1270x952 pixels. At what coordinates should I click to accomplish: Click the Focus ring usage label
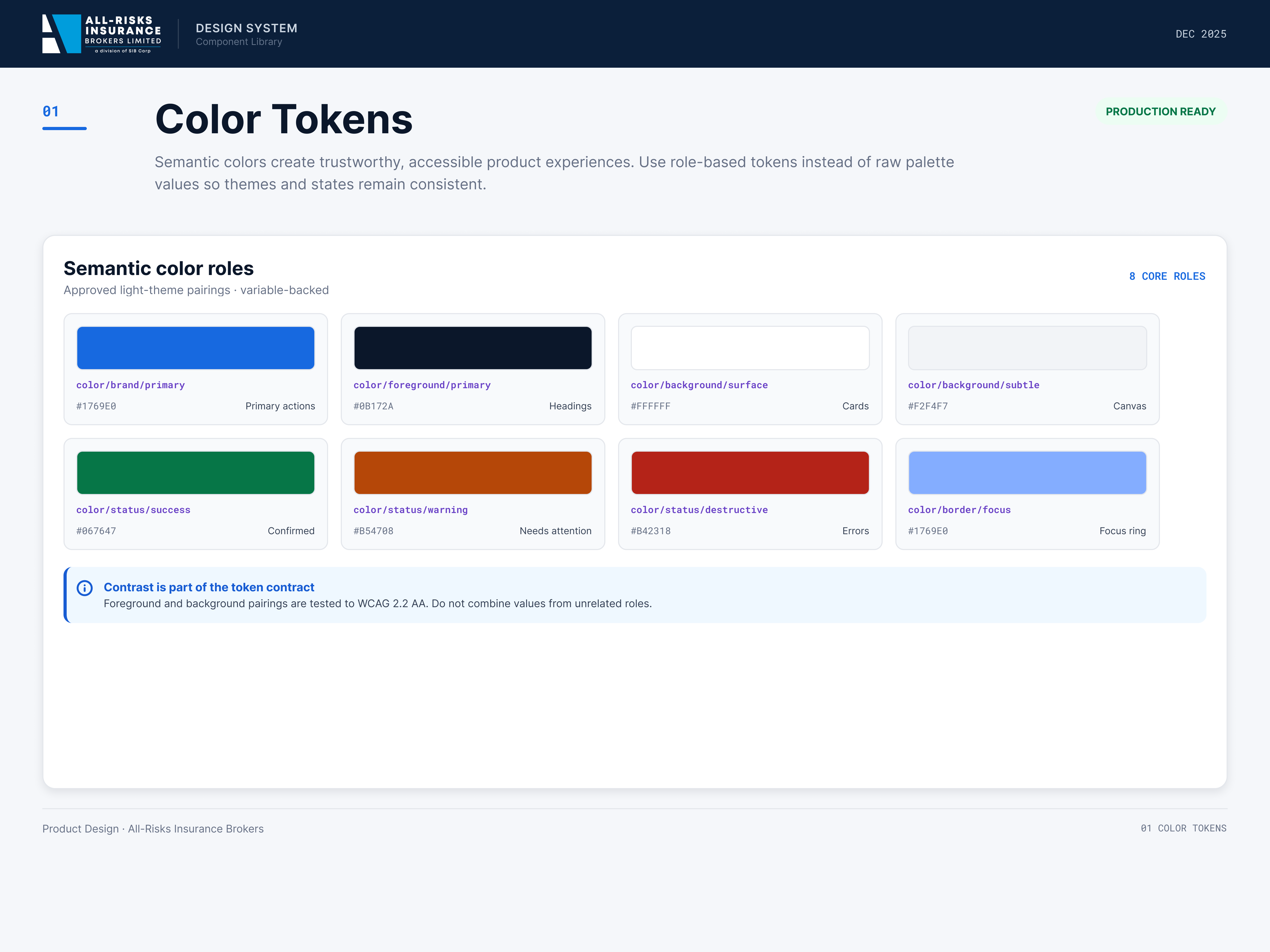[1122, 531]
